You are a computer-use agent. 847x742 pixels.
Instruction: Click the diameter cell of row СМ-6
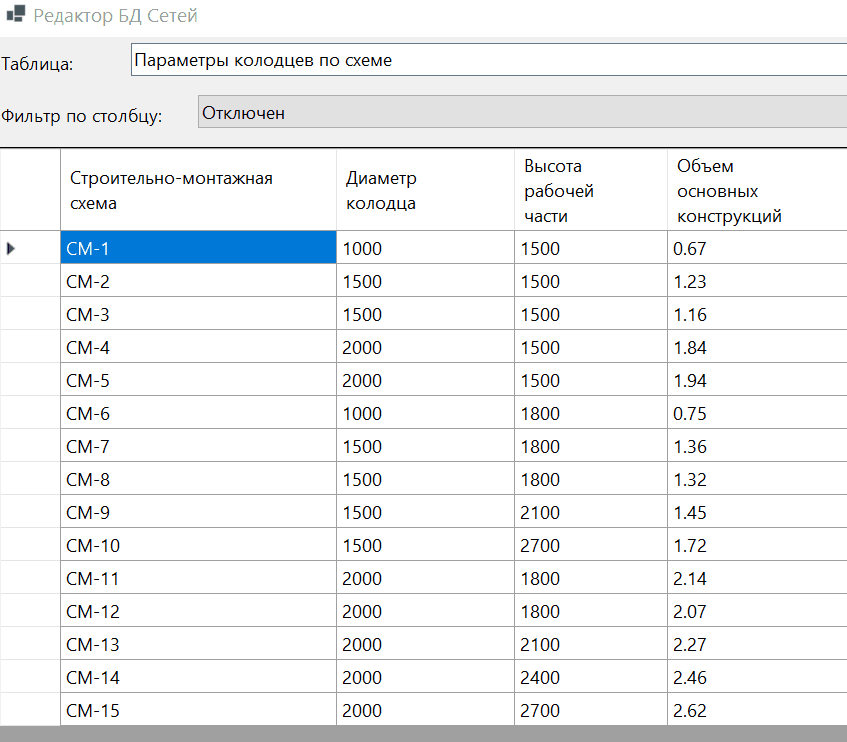tap(425, 413)
